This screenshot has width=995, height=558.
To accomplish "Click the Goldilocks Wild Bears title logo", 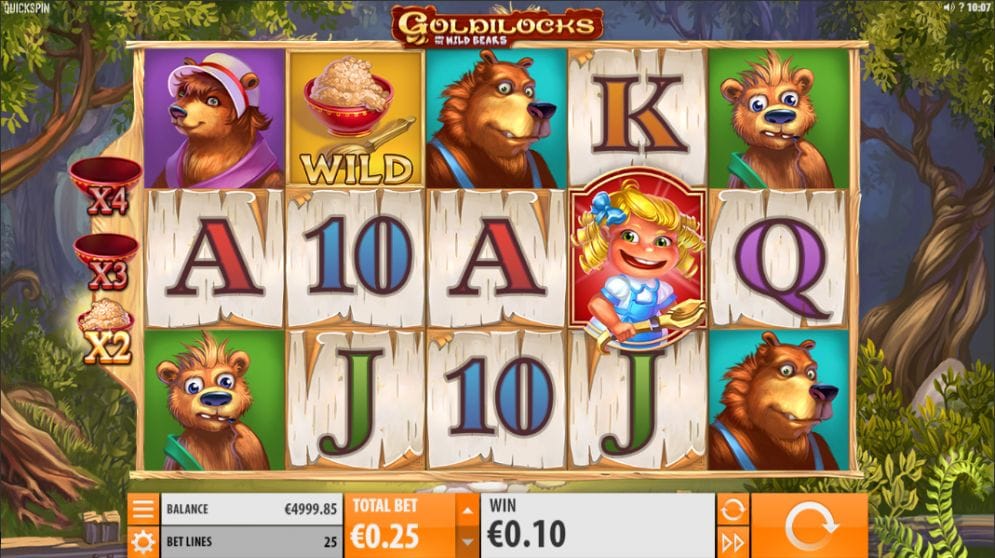I will 497,26.
